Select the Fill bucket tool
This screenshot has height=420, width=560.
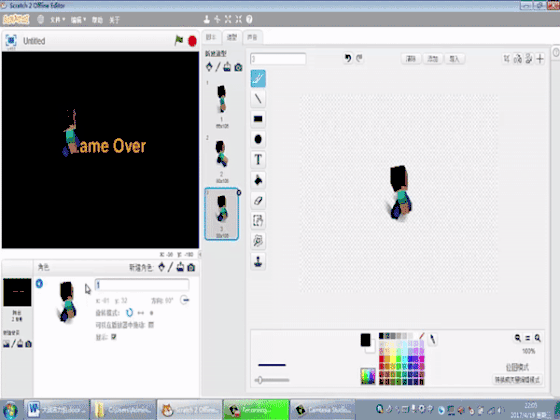pos(258,180)
